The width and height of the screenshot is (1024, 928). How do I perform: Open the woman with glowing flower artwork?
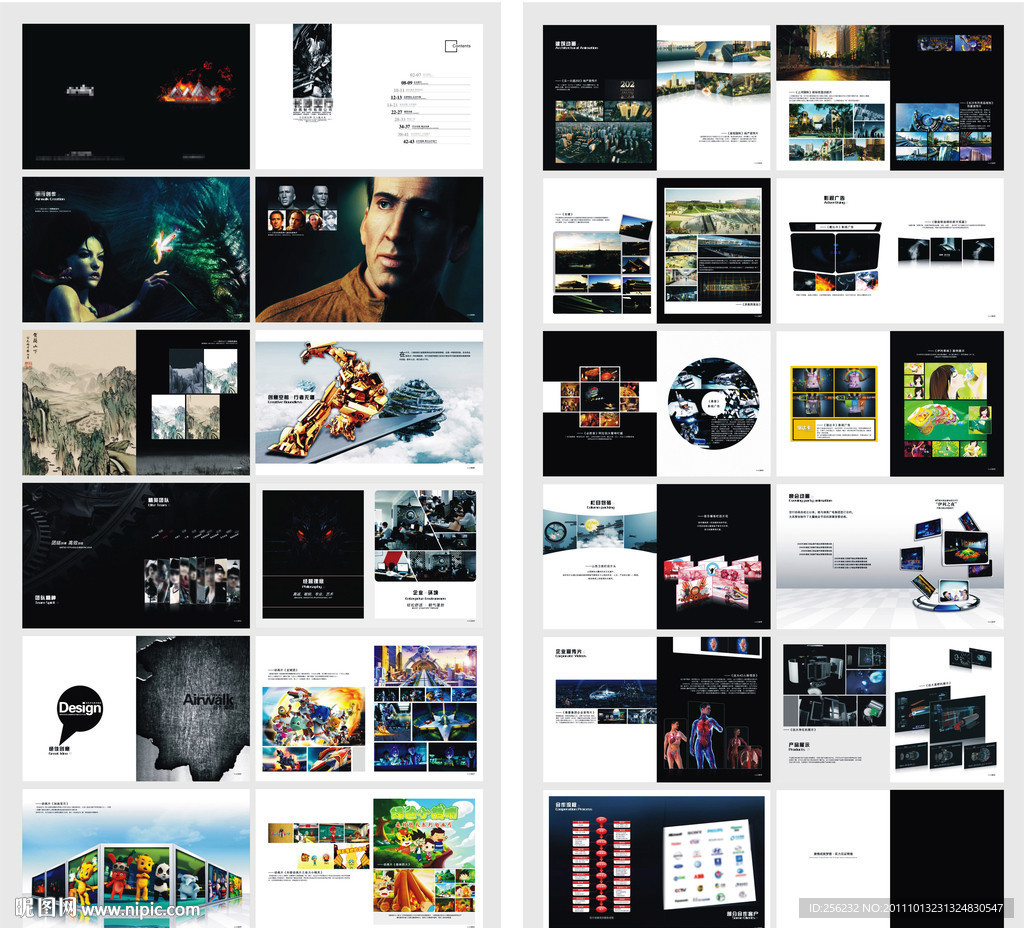pos(136,250)
